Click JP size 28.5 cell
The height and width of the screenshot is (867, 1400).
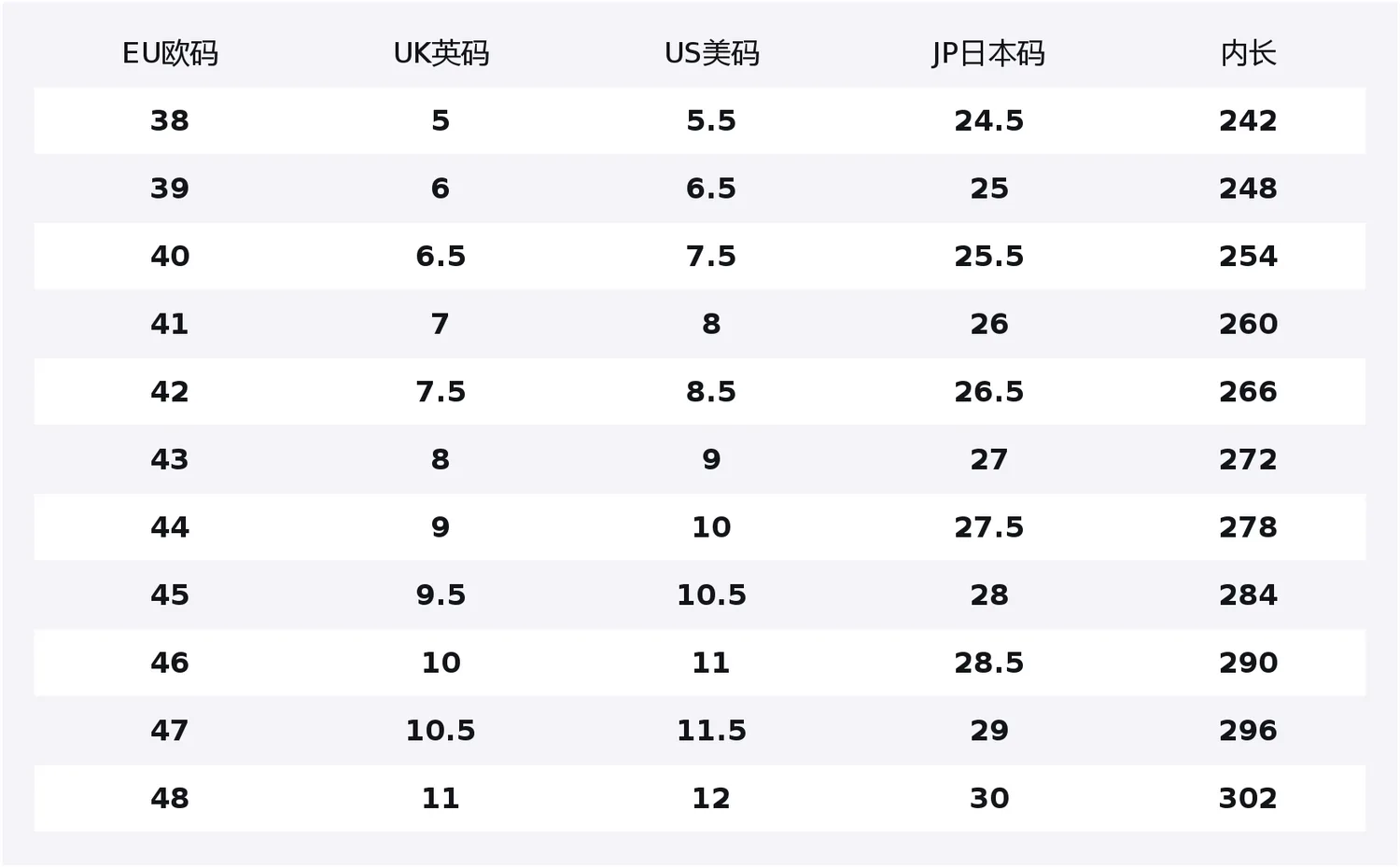coord(988,663)
